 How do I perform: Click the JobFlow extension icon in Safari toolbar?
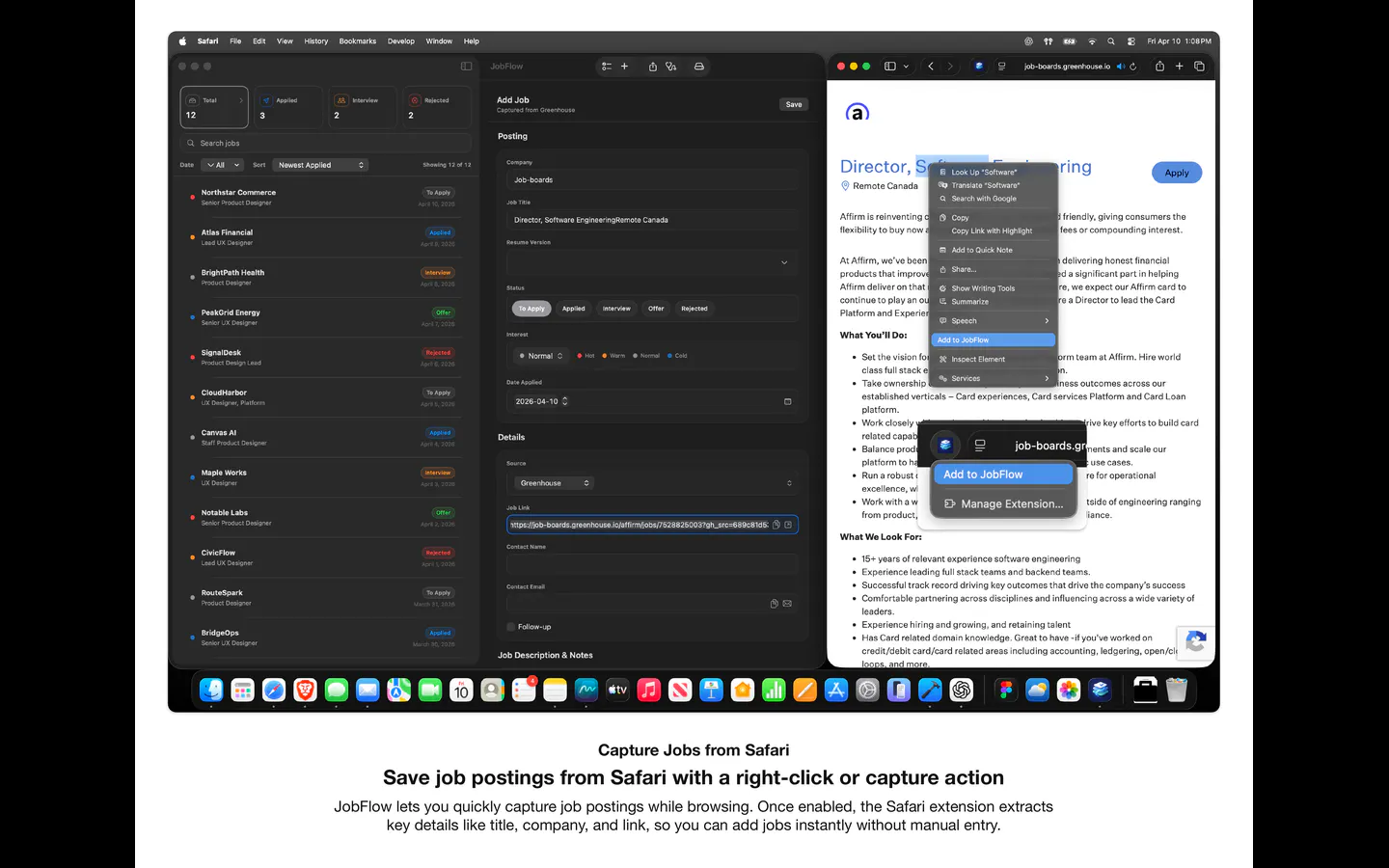(x=979, y=67)
